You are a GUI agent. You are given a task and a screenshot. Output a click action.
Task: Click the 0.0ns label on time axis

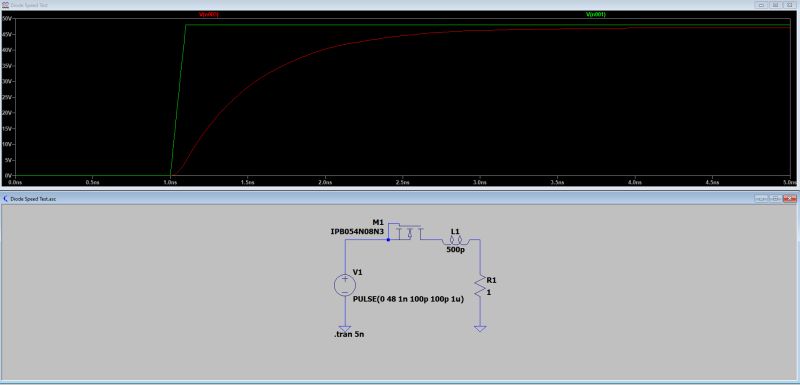pos(15,182)
